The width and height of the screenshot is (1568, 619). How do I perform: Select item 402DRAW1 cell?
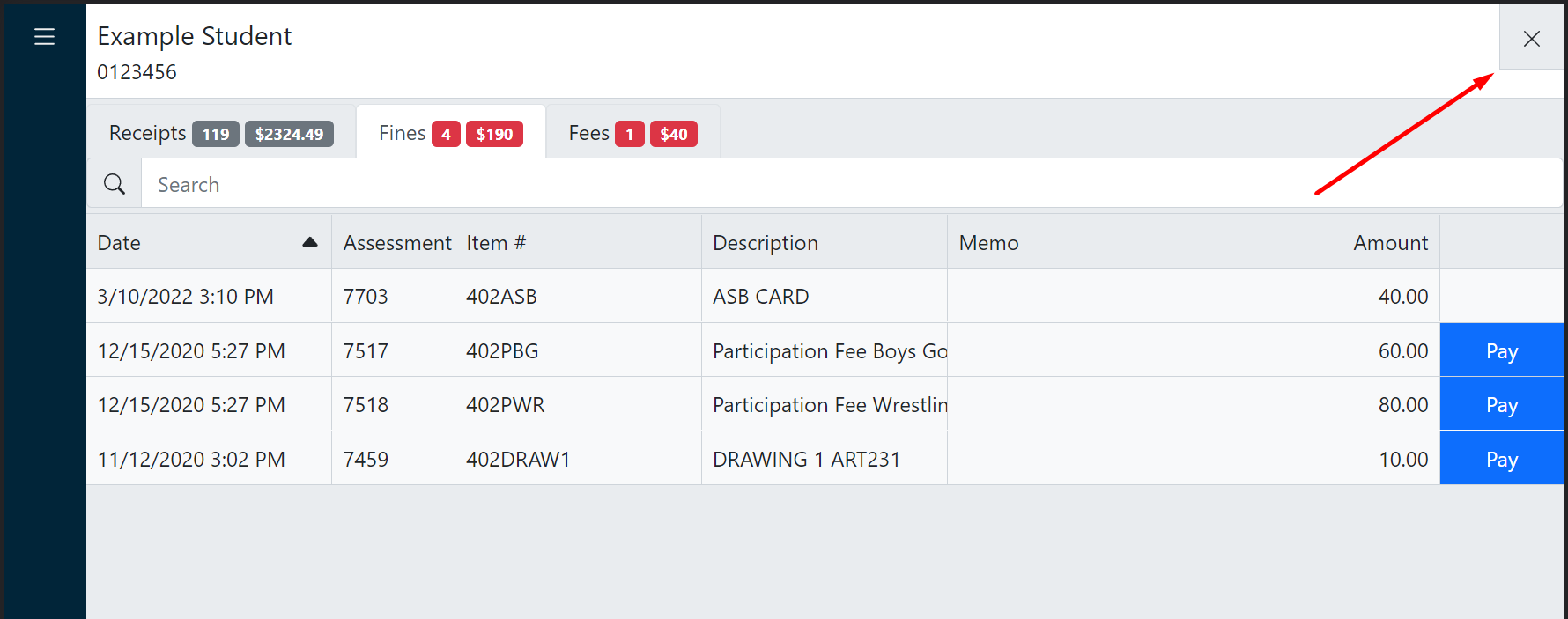coord(578,459)
